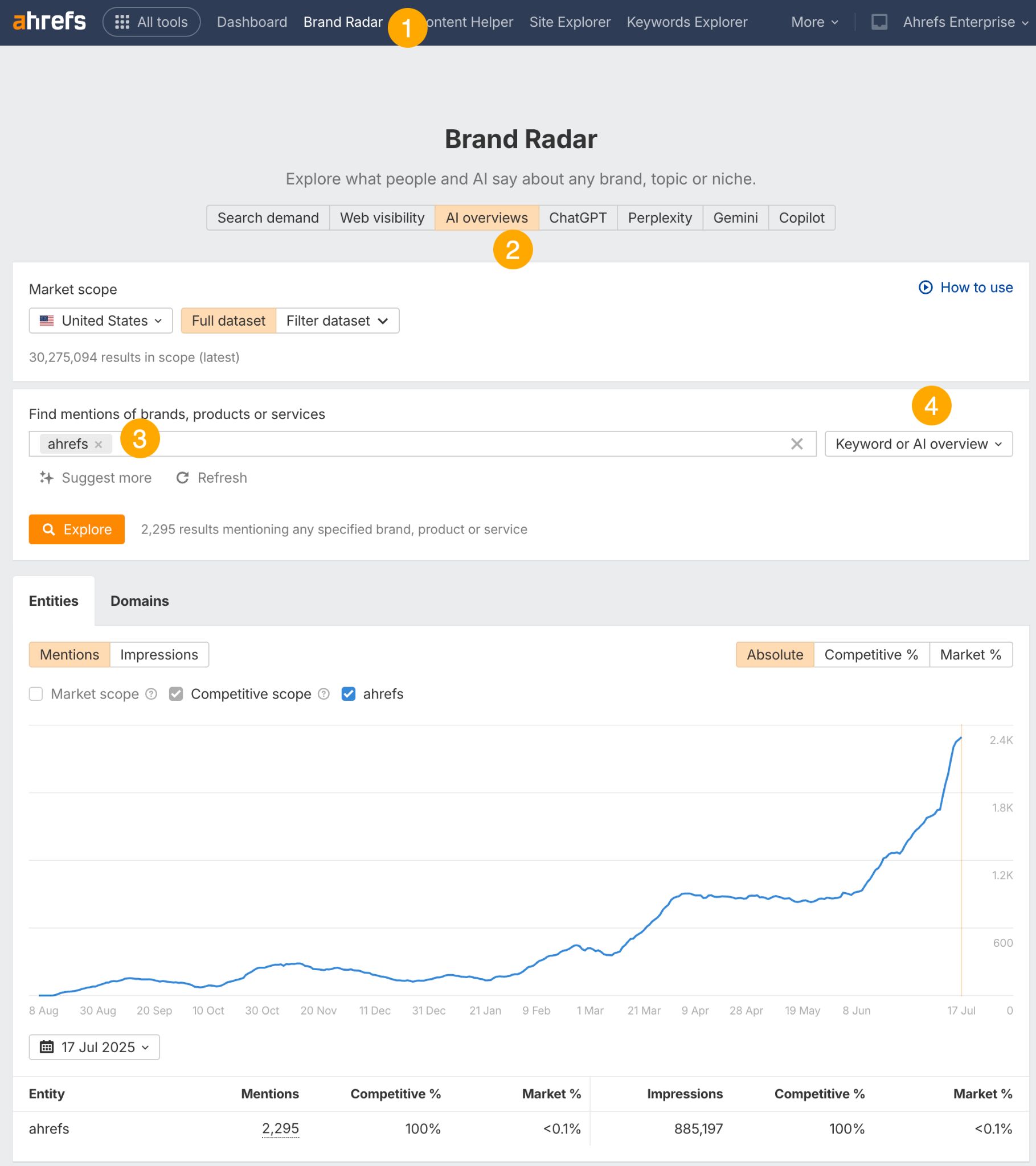
Task: Select the ChatGPT tab
Action: tap(578, 217)
